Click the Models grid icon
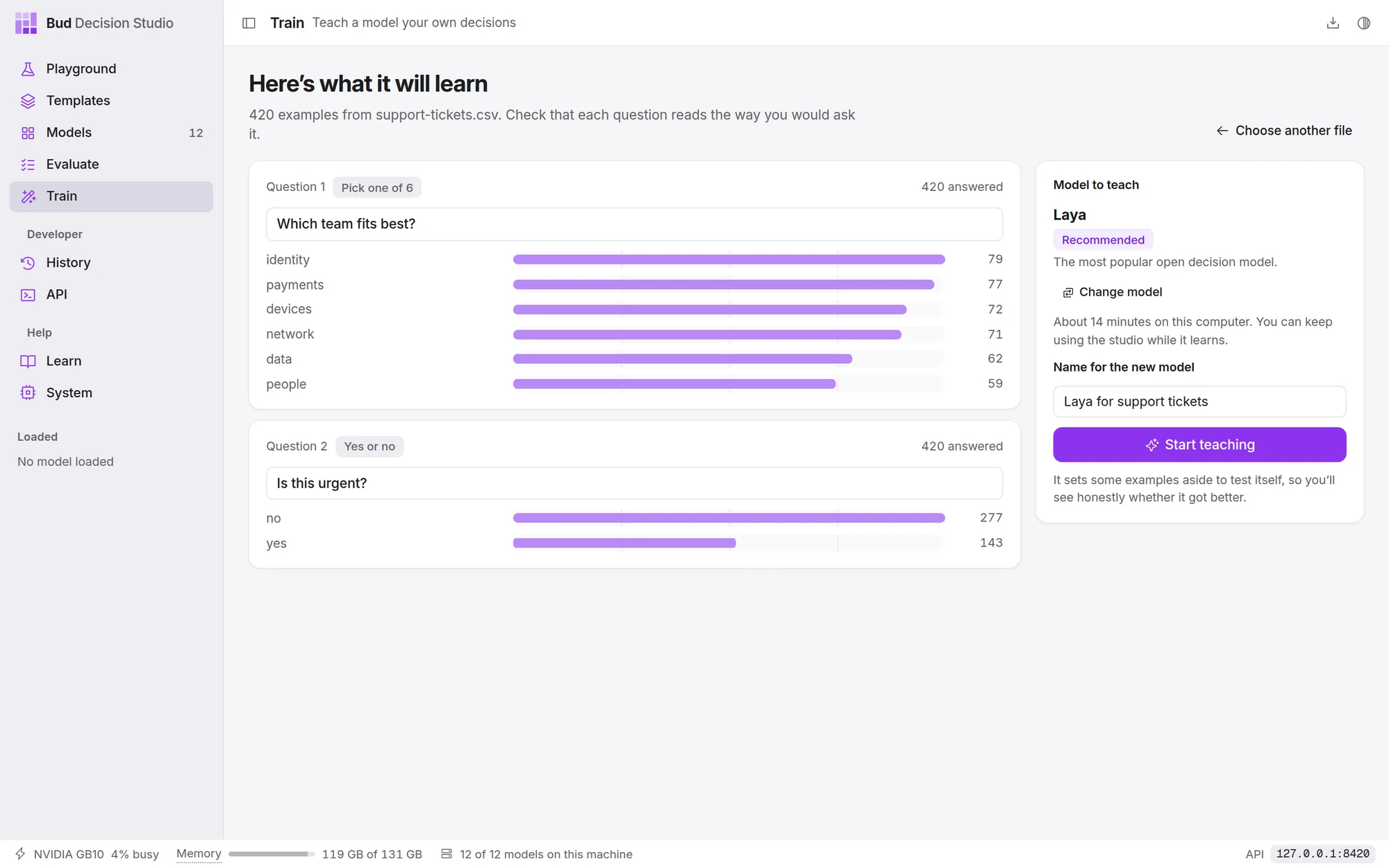1389x868 pixels. 28,133
